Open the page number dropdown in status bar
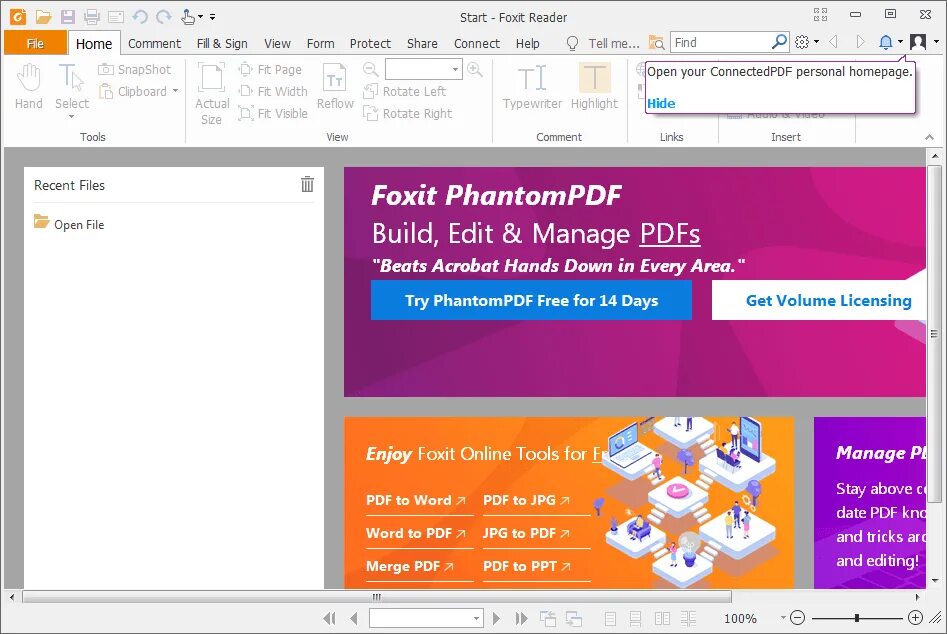The height and width of the screenshot is (634, 947). pos(477,618)
